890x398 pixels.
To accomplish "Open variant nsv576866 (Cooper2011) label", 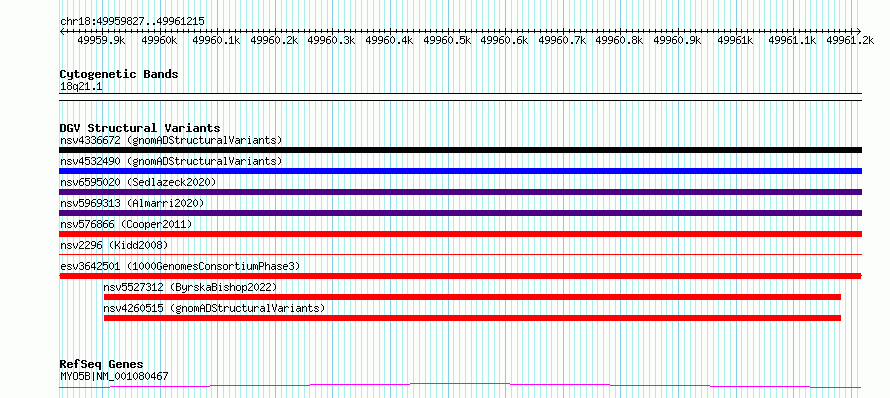I will [126, 224].
